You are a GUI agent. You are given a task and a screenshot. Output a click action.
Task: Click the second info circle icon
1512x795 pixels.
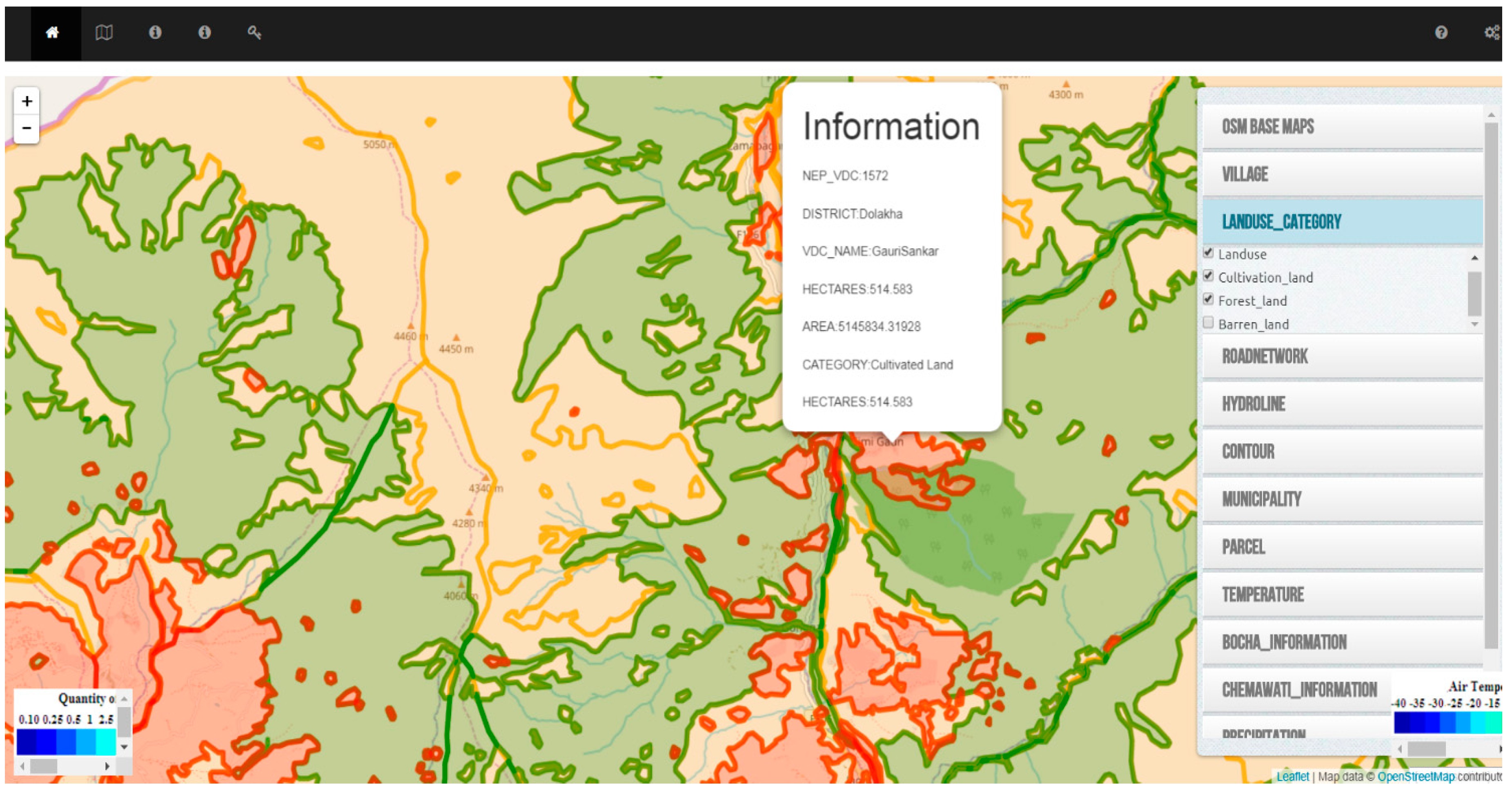click(x=204, y=33)
